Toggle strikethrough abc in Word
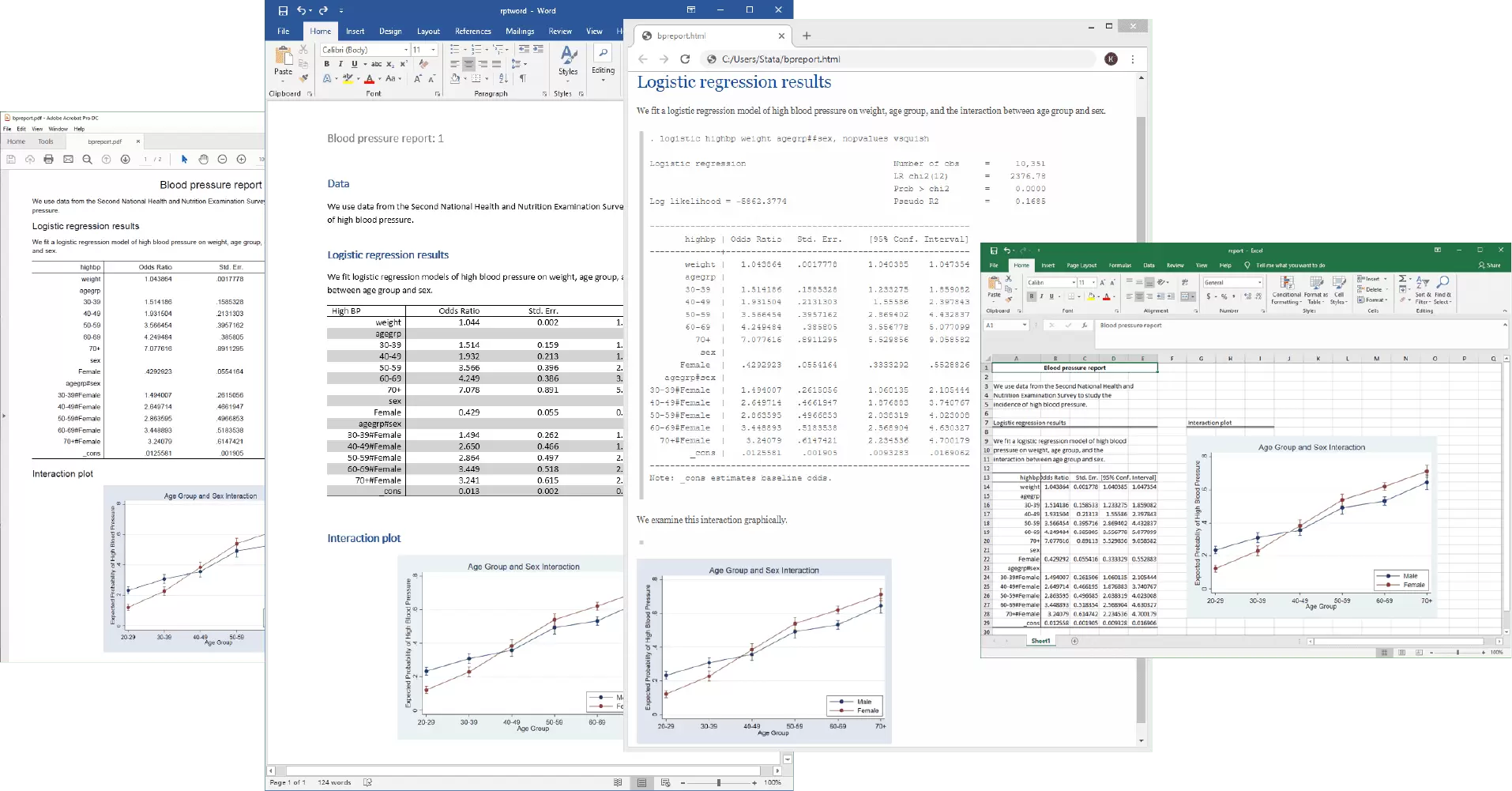 point(377,64)
